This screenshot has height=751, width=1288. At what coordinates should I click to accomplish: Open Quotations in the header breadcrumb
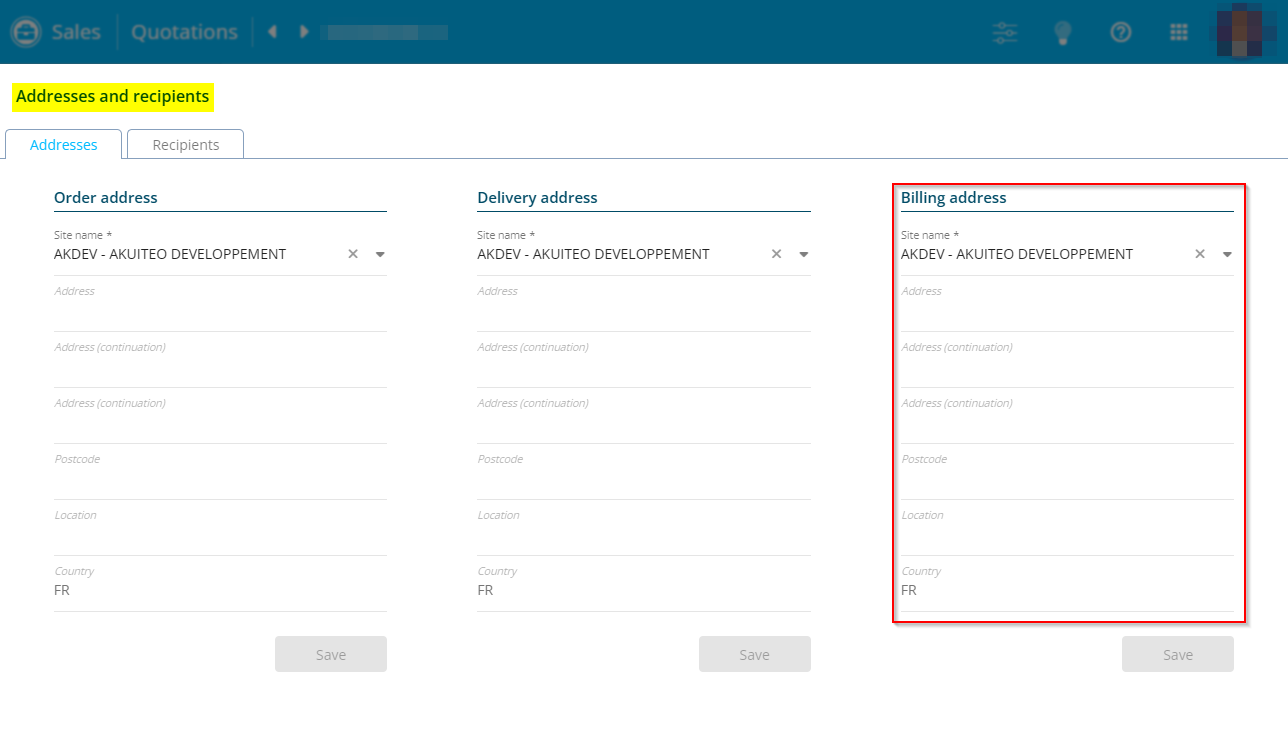[x=184, y=32]
